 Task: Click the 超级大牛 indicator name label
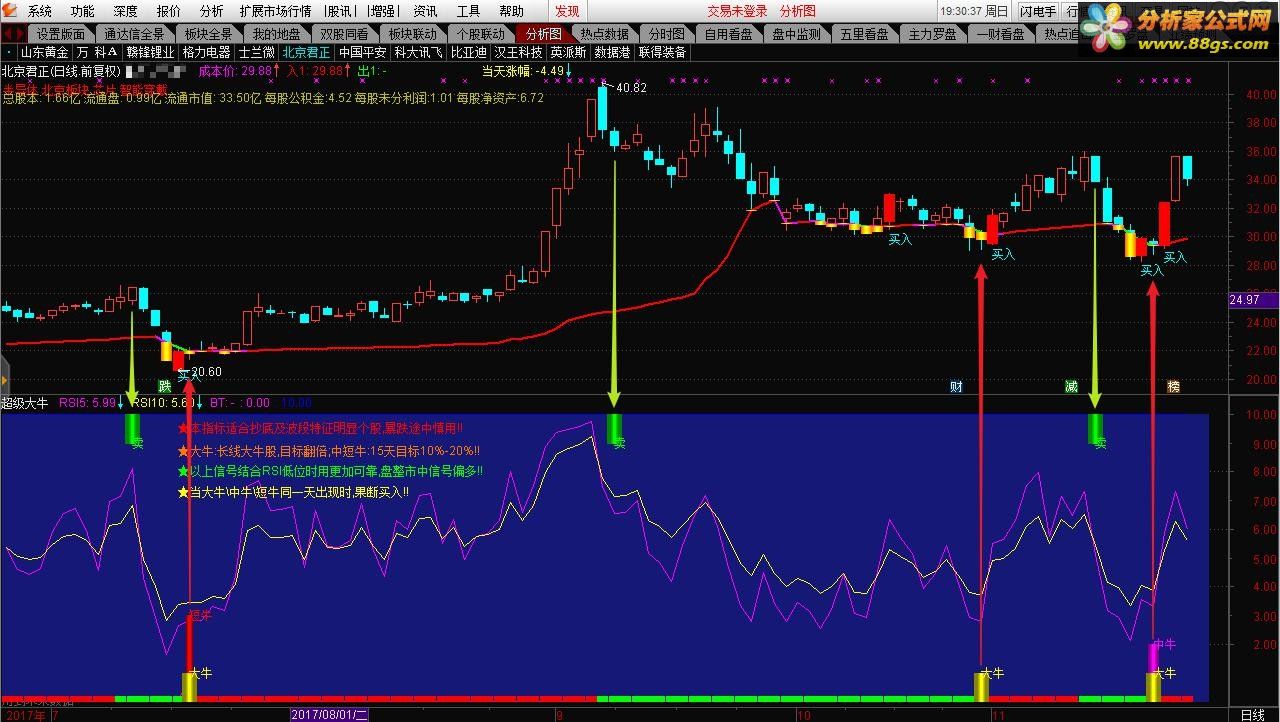(x=25, y=403)
